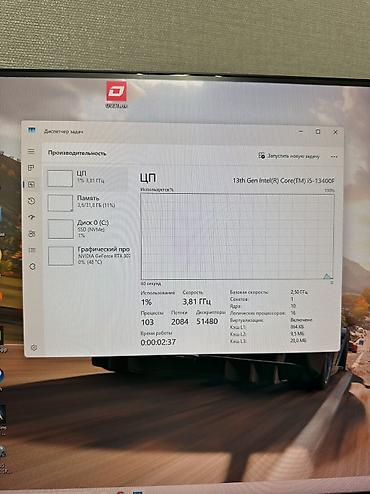370x494 pixels.
Task: Click the usage value '1%'
Action: (x=146, y=302)
